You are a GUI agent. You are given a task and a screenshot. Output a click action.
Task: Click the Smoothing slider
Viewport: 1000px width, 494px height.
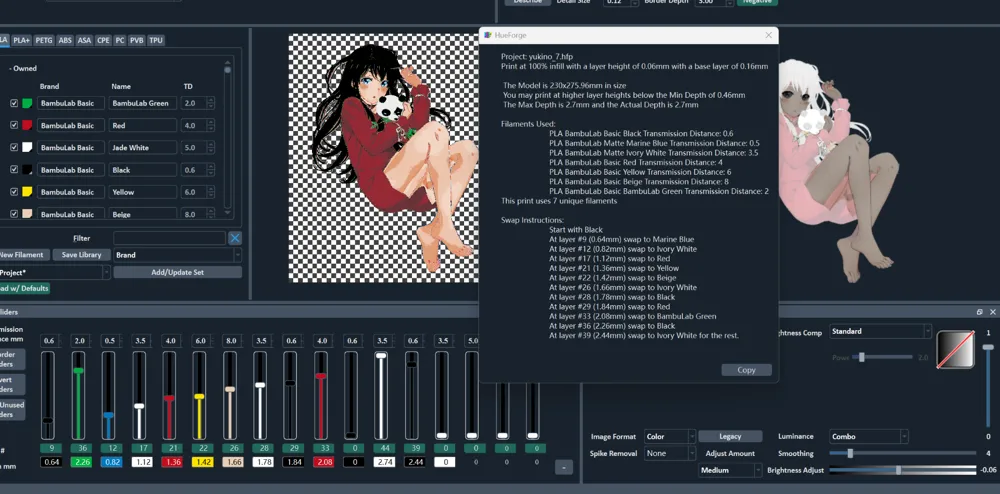tap(902, 453)
